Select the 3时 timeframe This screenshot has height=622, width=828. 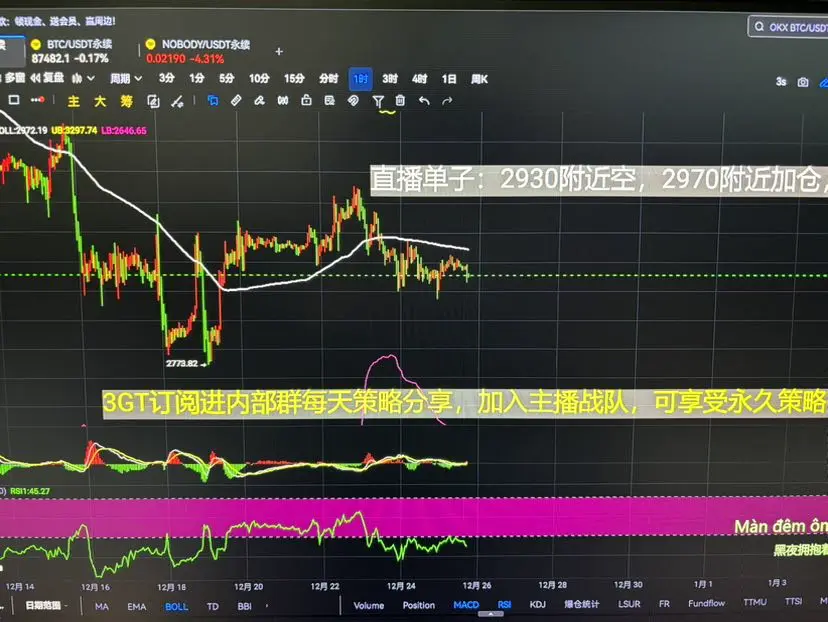(390, 79)
